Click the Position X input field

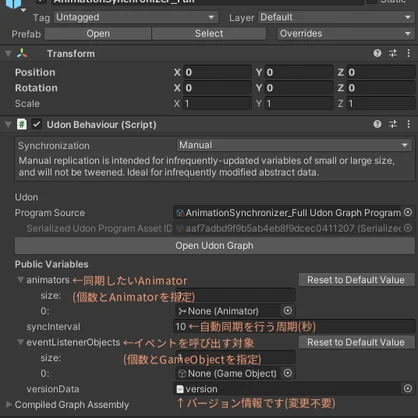pos(217,72)
